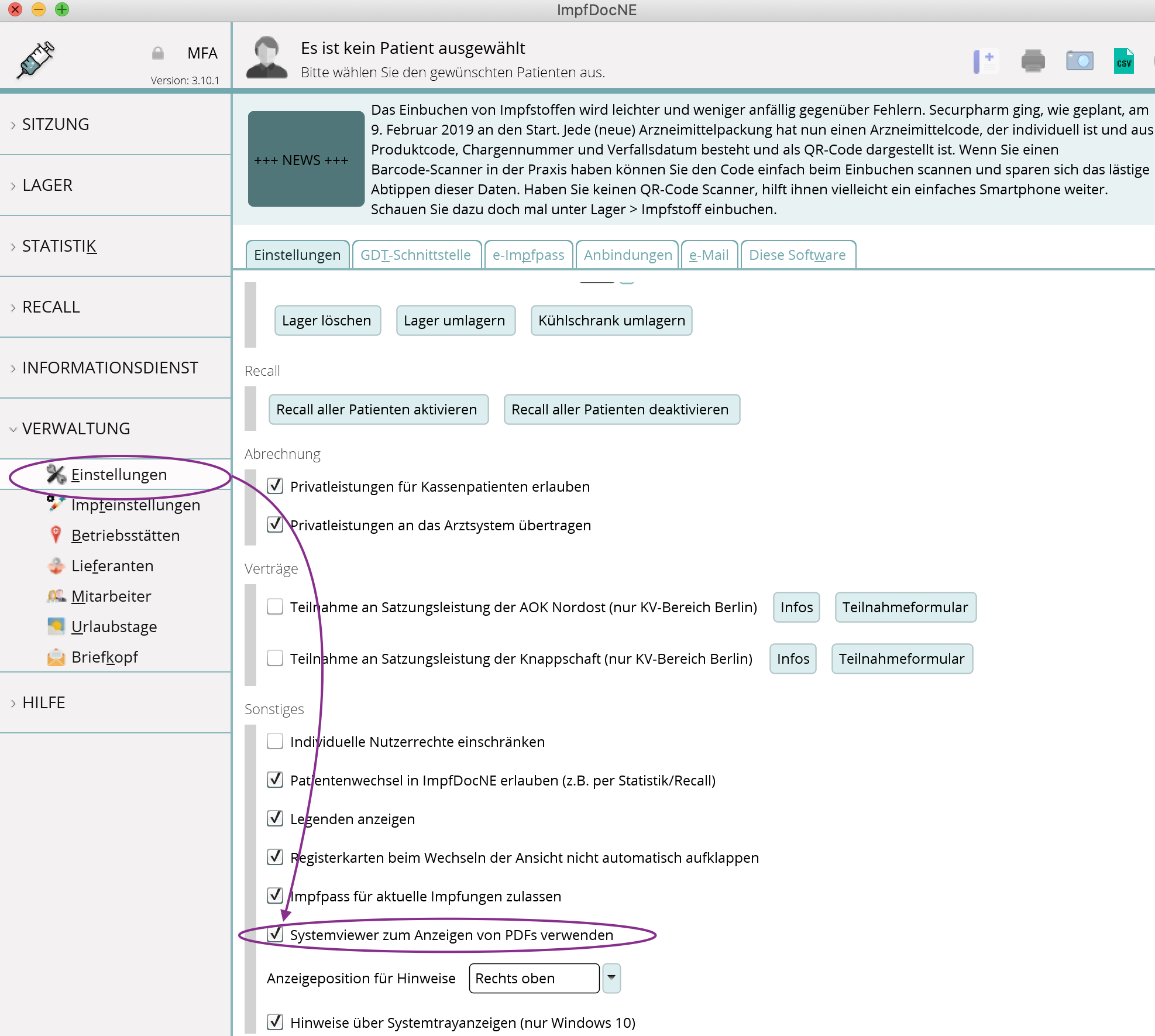Click the Einstellungen tools icon in sidebar
Screen dimensions: 1155x1036
point(56,474)
